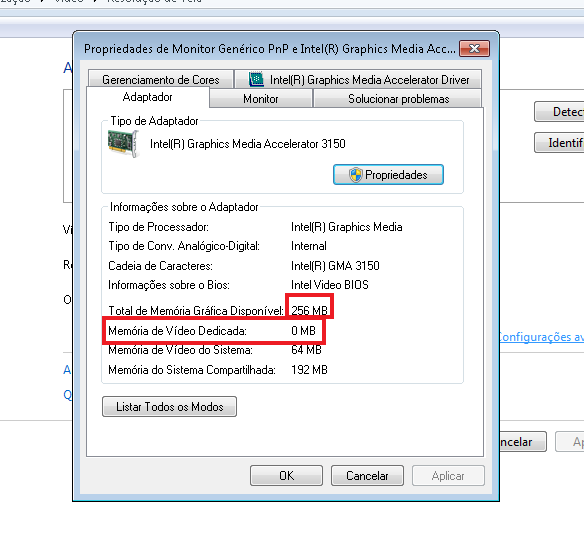Click Listar Todos os Modos button
This screenshot has height=560, width=584.
169,407
